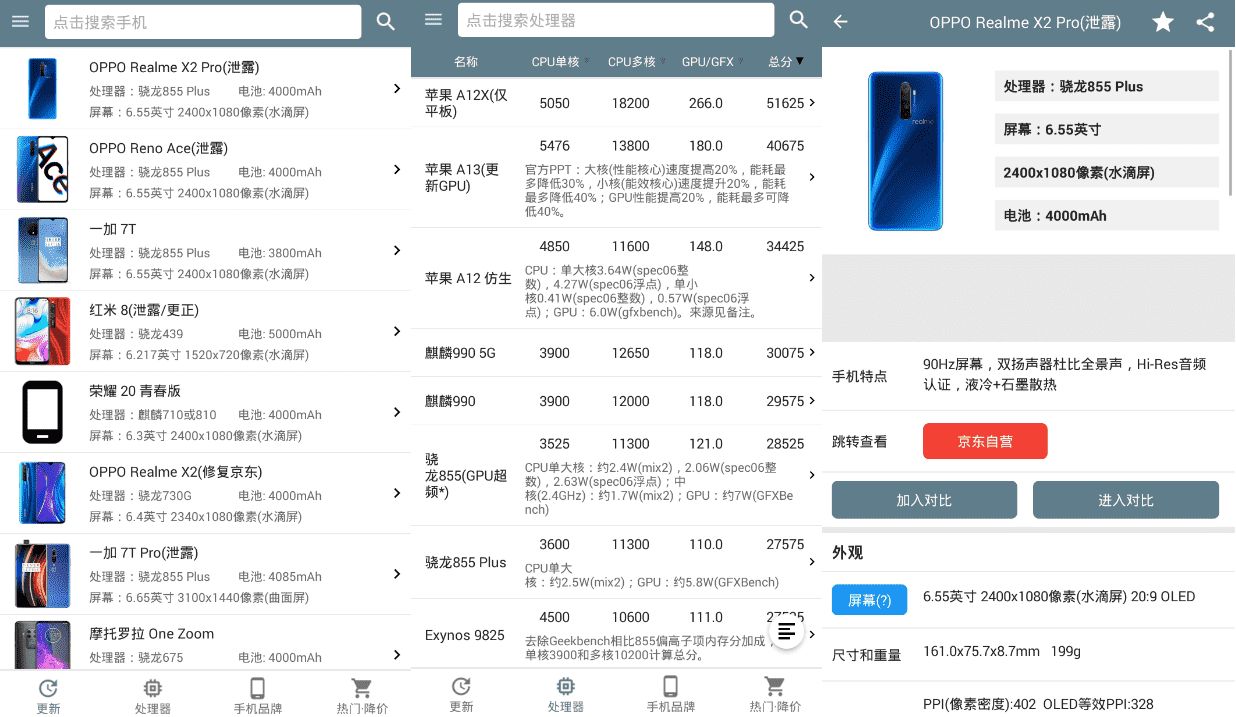1236x717 pixels.
Task: Open the 一加 7T entry chevron
Action: tap(397, 251)
